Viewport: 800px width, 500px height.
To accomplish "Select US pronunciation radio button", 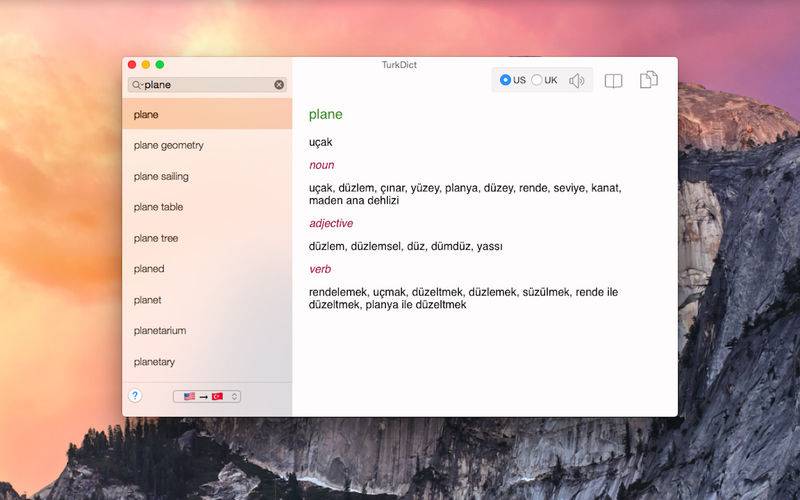I will click(x=505, y=80).
